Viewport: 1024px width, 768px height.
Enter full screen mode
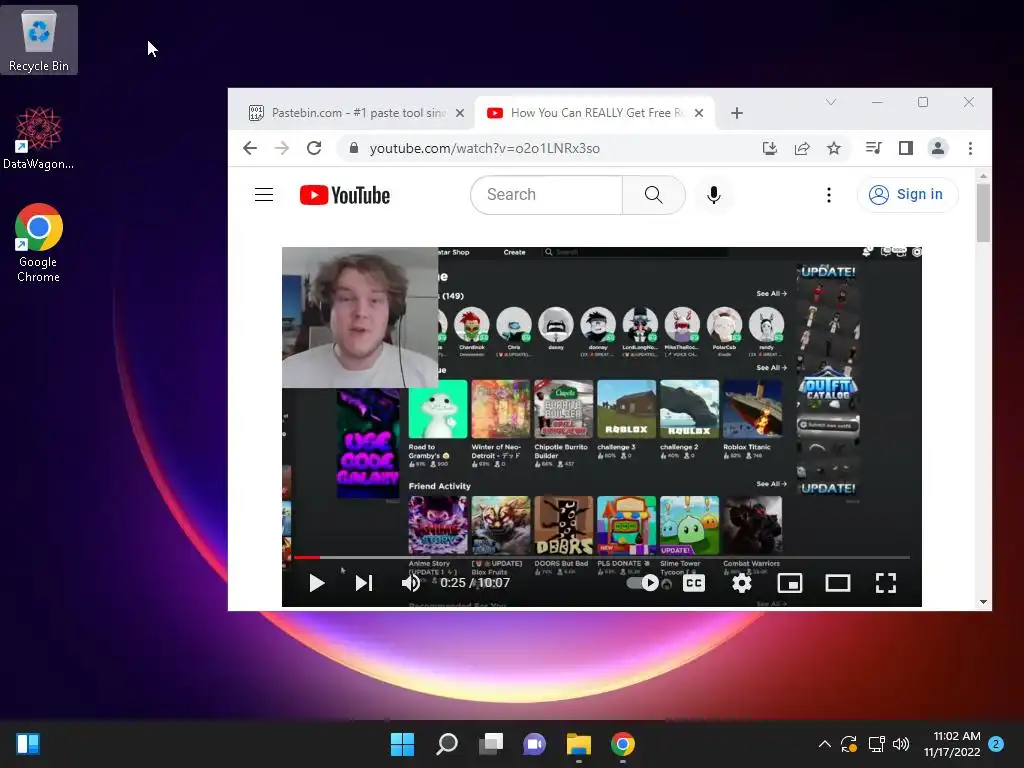886,583
